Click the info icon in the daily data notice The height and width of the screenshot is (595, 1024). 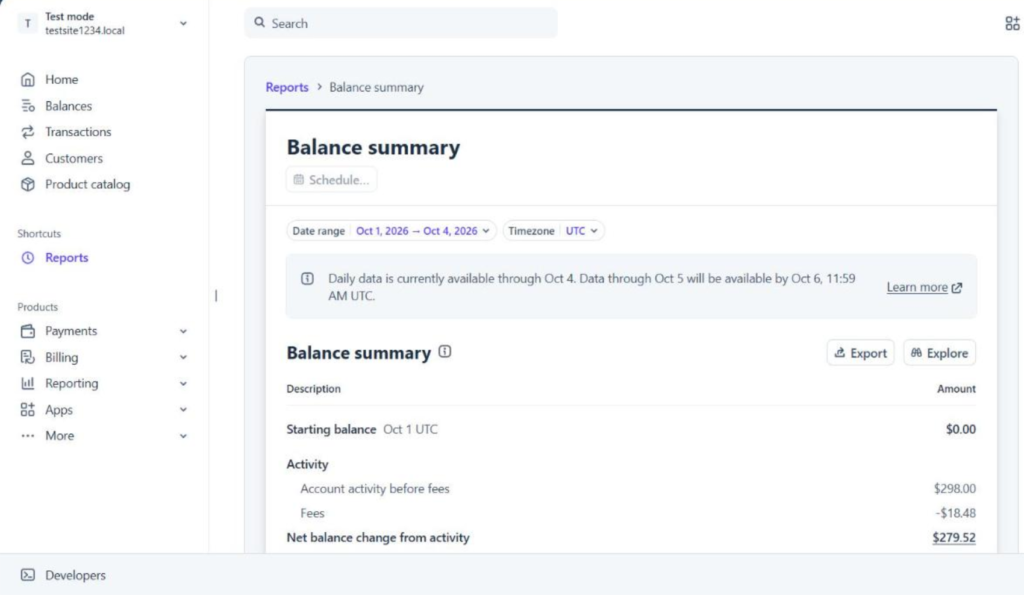(x=307, y=279)
